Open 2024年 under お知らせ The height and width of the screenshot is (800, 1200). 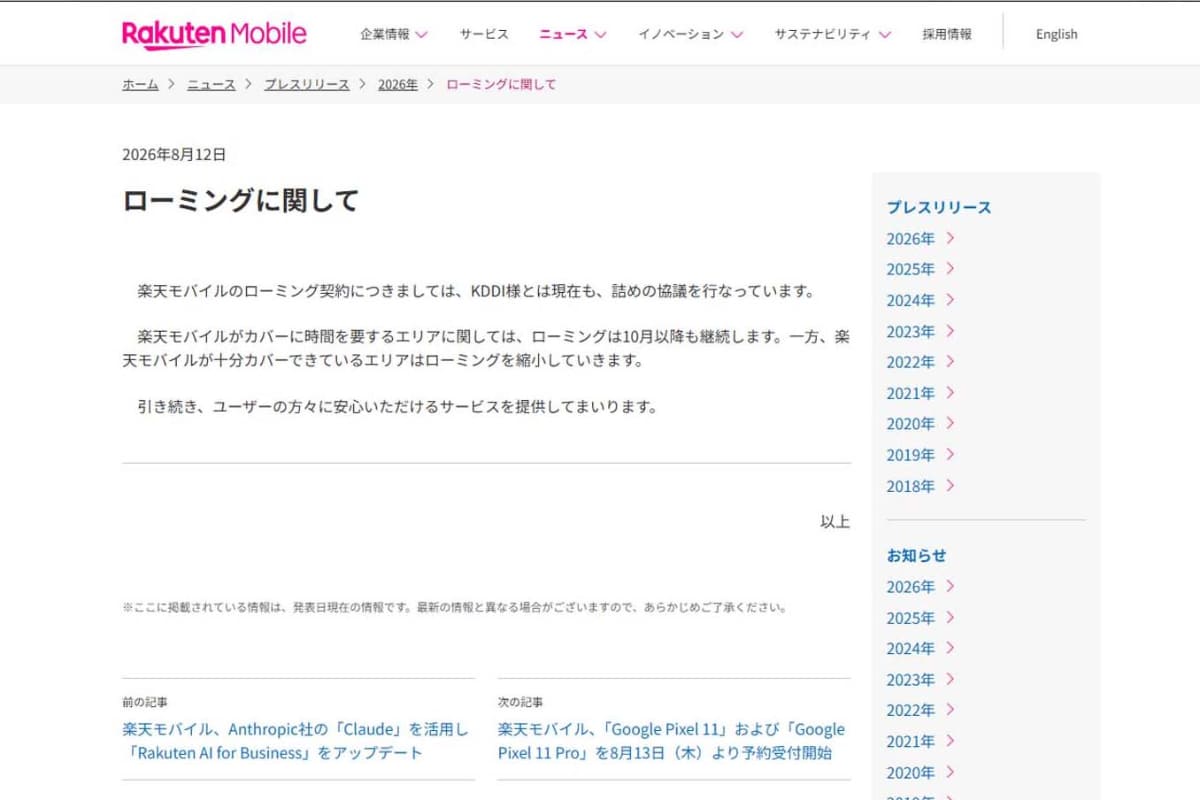coord(921,649)
